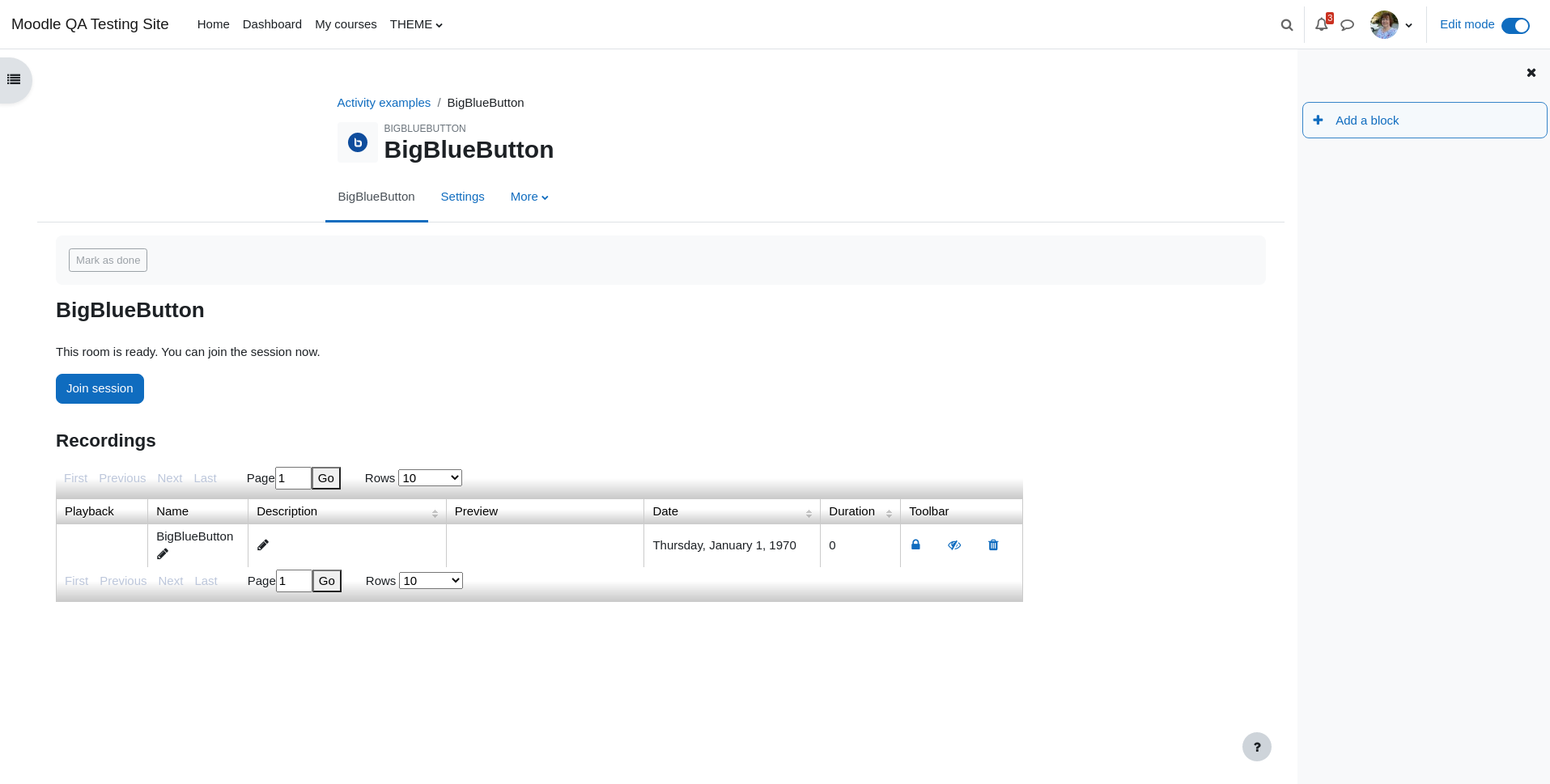
Task: Open Activity examples breadcrumb link
Action: (384, 103)
